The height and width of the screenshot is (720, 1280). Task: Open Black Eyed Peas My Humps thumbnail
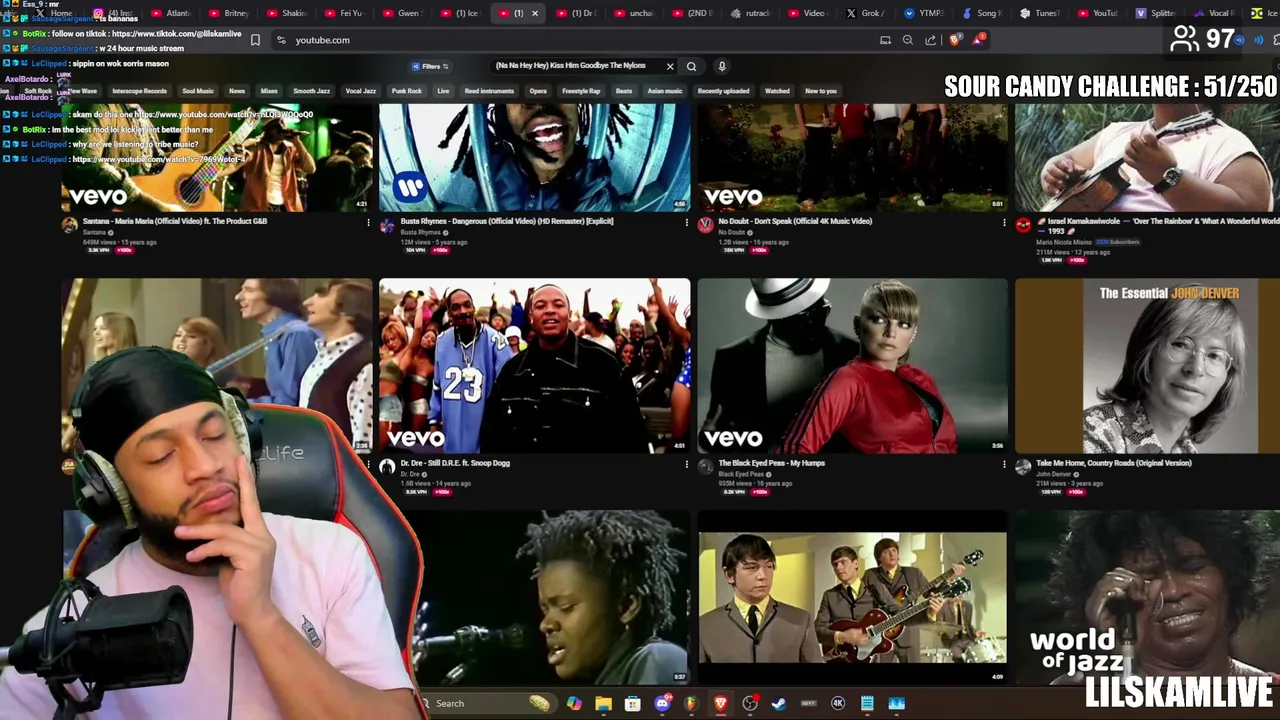pos(852,365)
